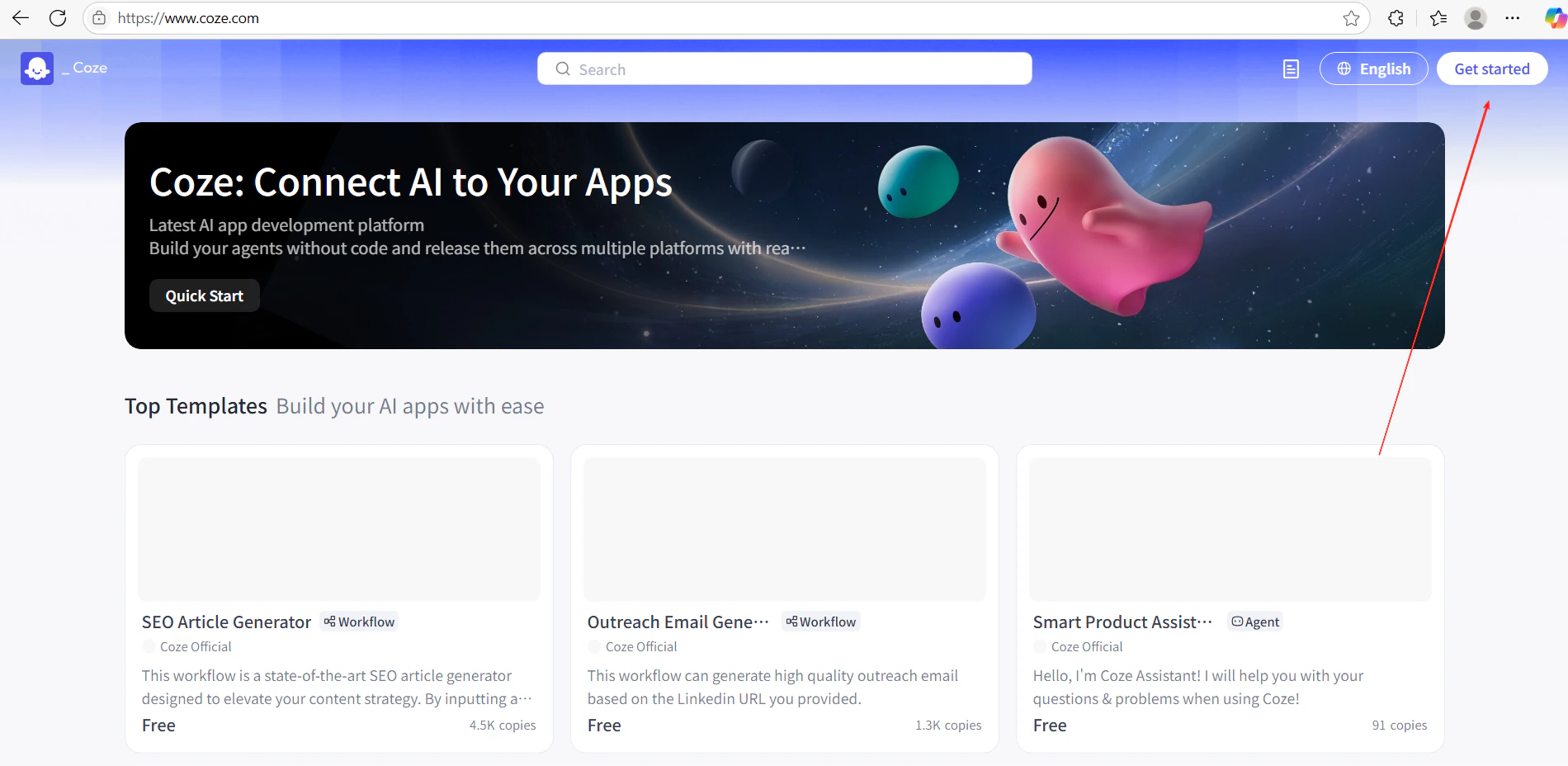1568x766 pixels.
Task: Open the Smart Product Assistant template title
Action: click(1122, 622)
